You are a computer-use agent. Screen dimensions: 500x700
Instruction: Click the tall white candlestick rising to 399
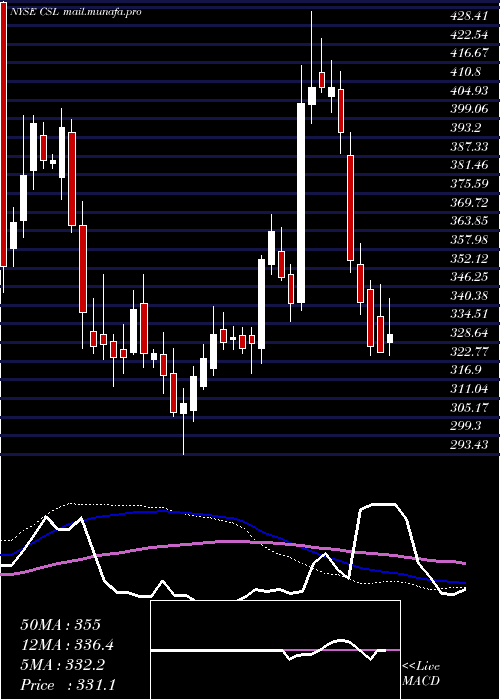(301, 203)
